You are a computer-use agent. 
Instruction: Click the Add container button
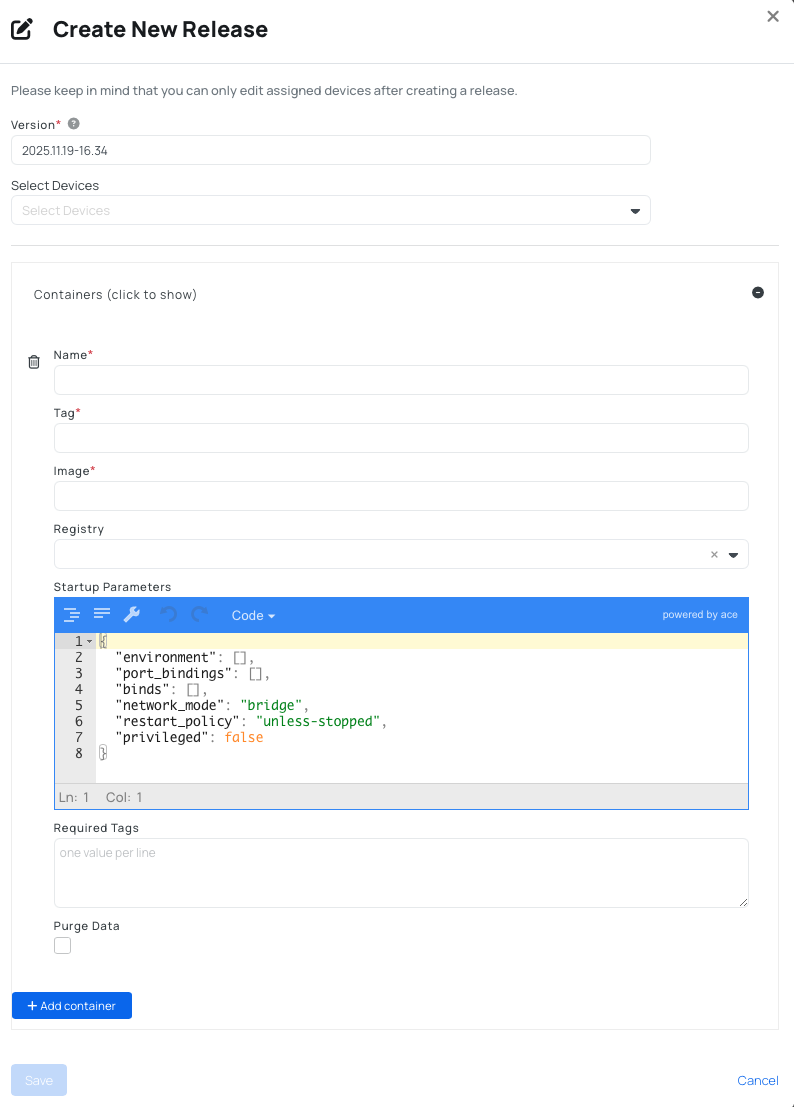tap(71, 1005)
